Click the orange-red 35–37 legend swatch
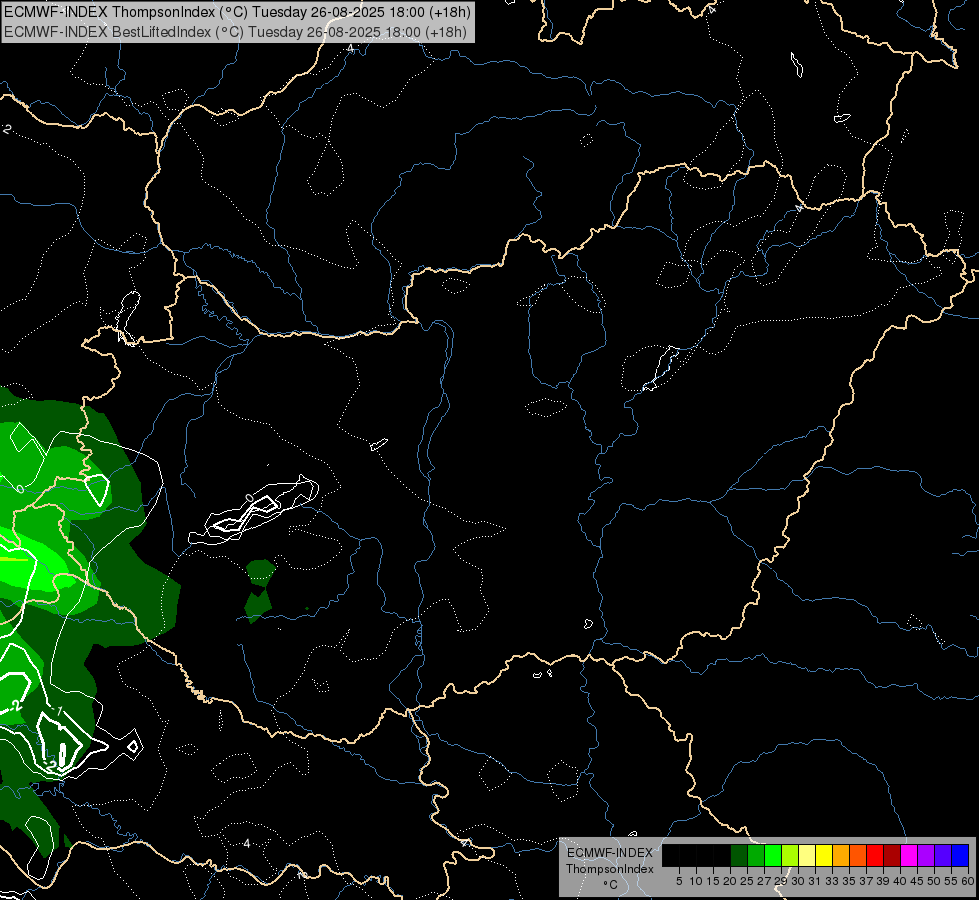Screen dimensions: 979x900 coord(858,855)
